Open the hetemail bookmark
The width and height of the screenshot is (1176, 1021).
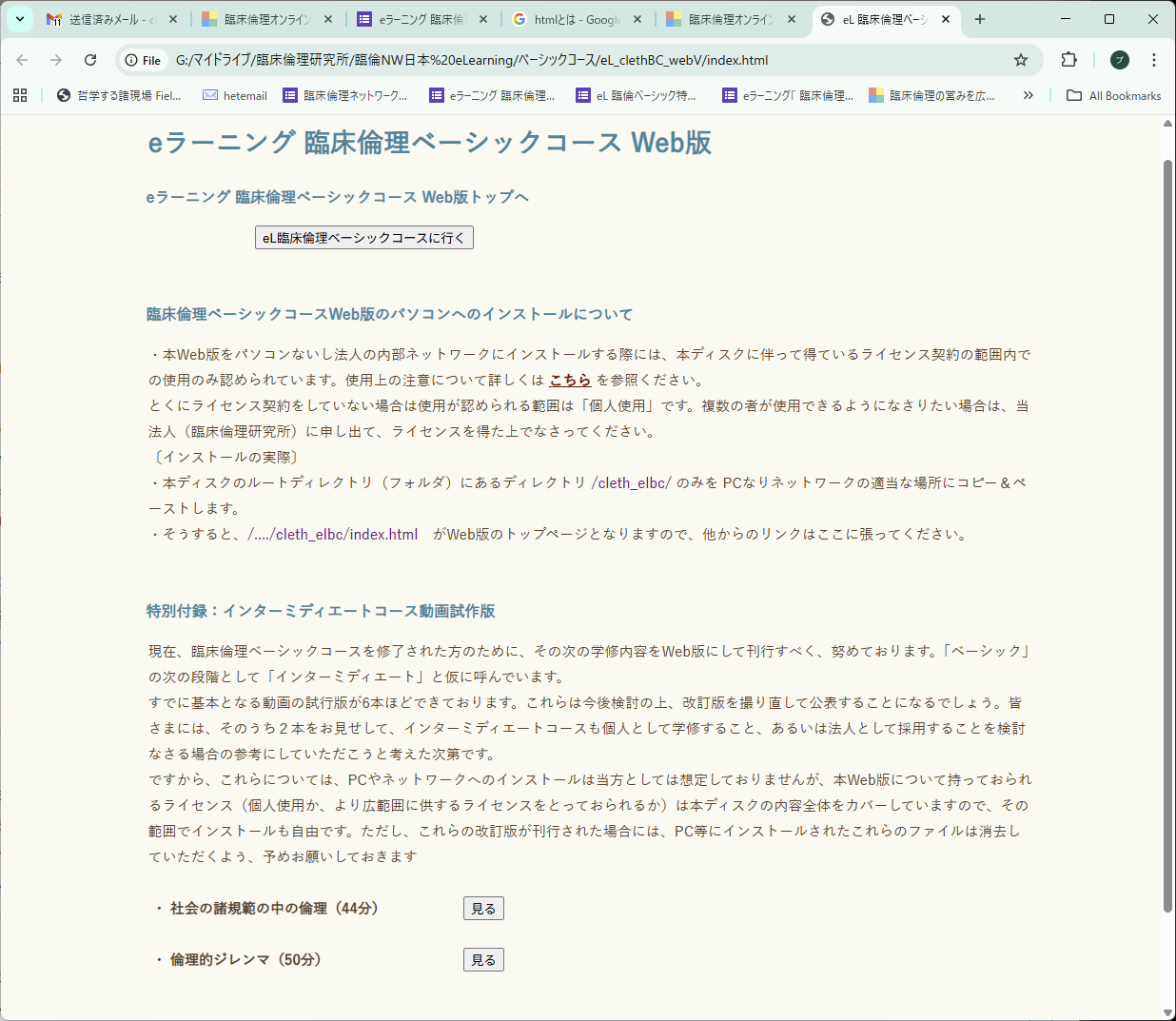point(234,95)
